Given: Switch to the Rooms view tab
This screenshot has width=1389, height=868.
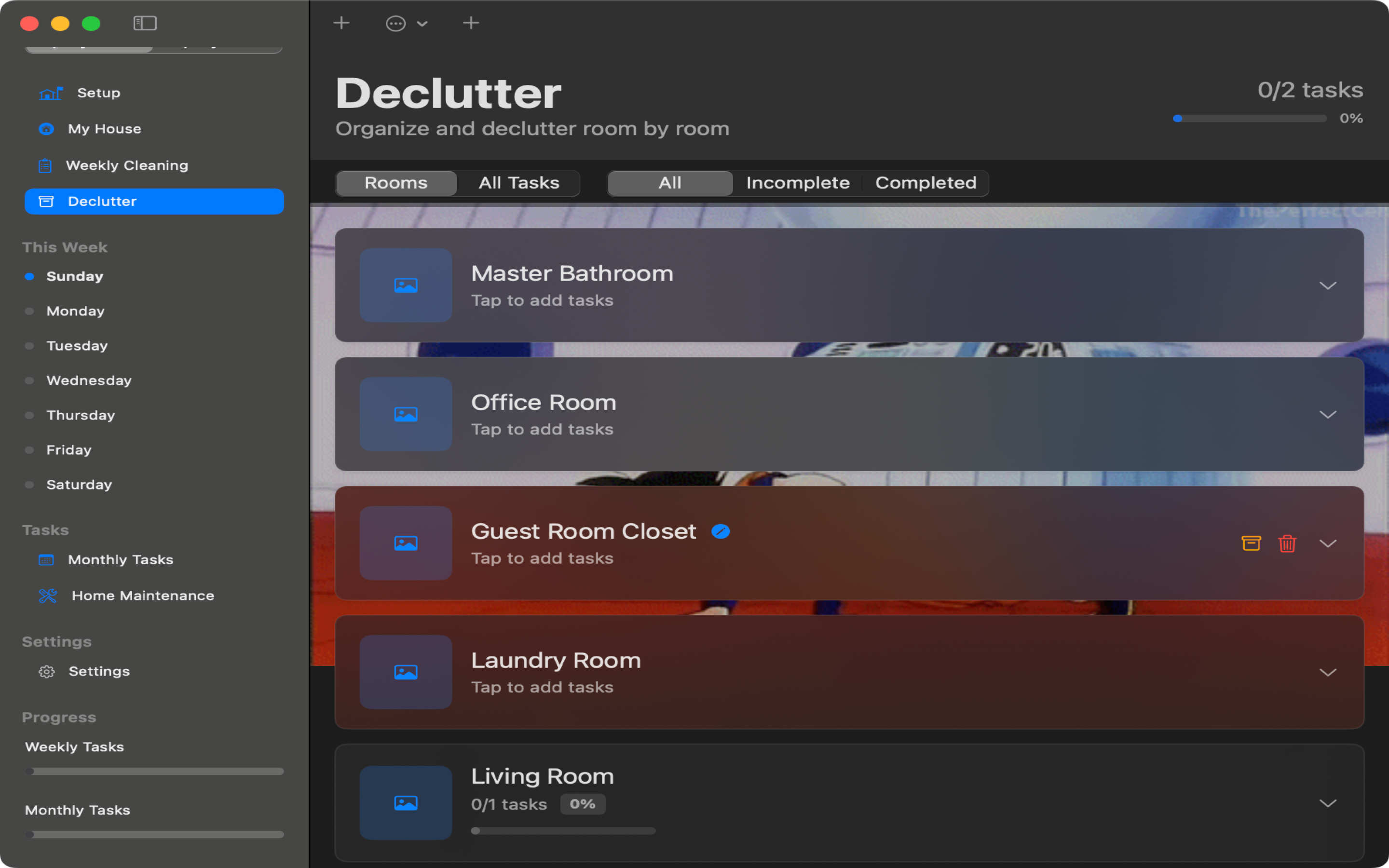Looking at the screenshot, I should [396, 183].
